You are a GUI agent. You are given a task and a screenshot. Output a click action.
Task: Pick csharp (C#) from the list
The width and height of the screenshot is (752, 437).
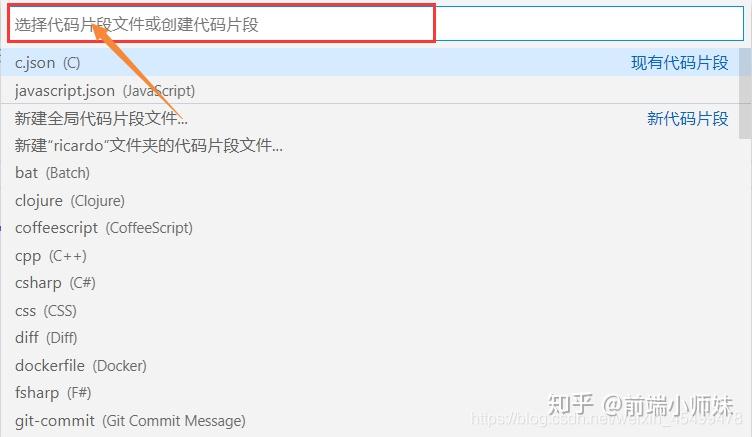coord(370,283)
